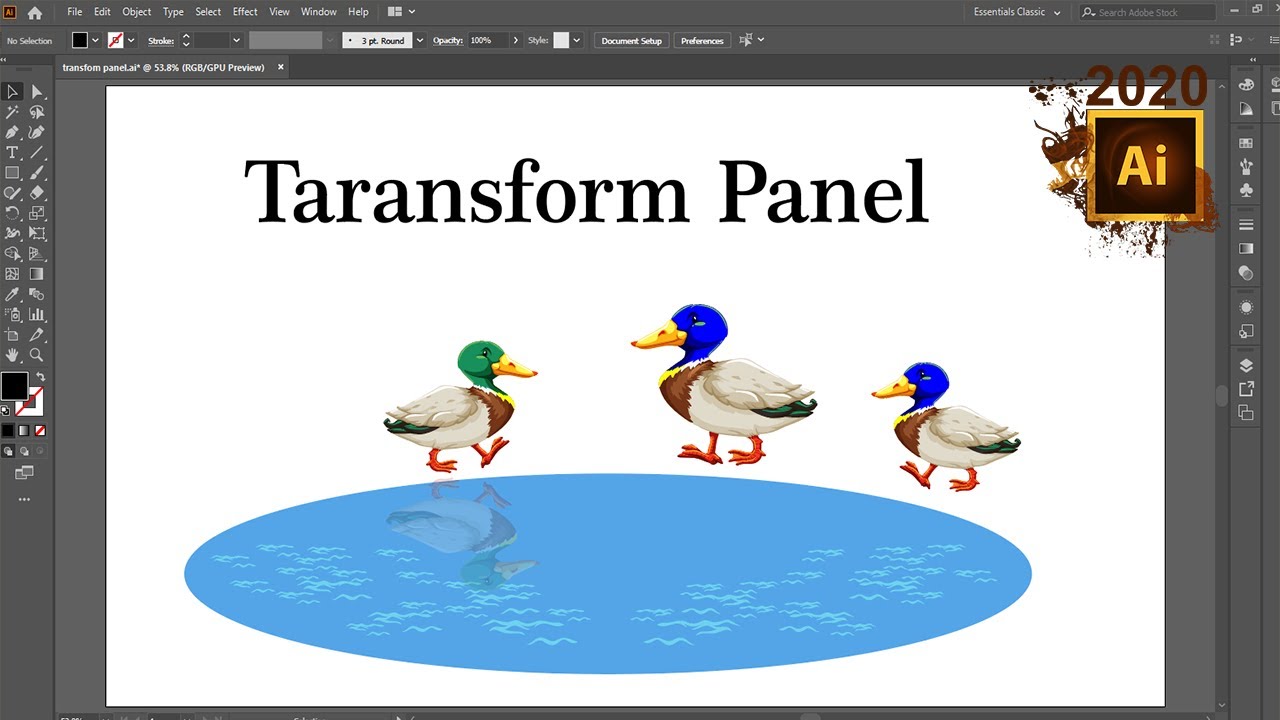1280x720 pixels.
Task: Select the Type tool
Action: point(13,152)
